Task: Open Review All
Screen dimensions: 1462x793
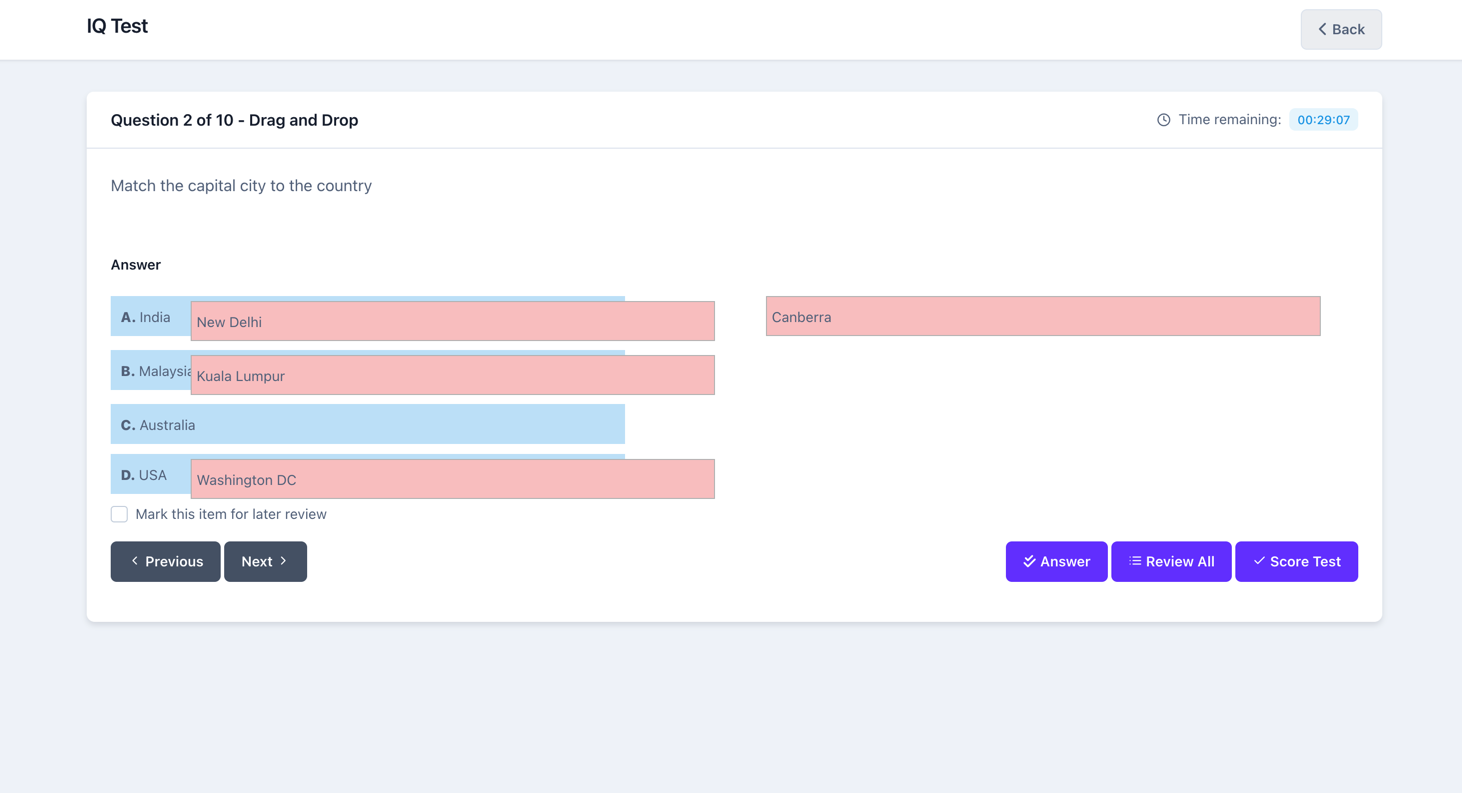Action: click(1171, 561)
